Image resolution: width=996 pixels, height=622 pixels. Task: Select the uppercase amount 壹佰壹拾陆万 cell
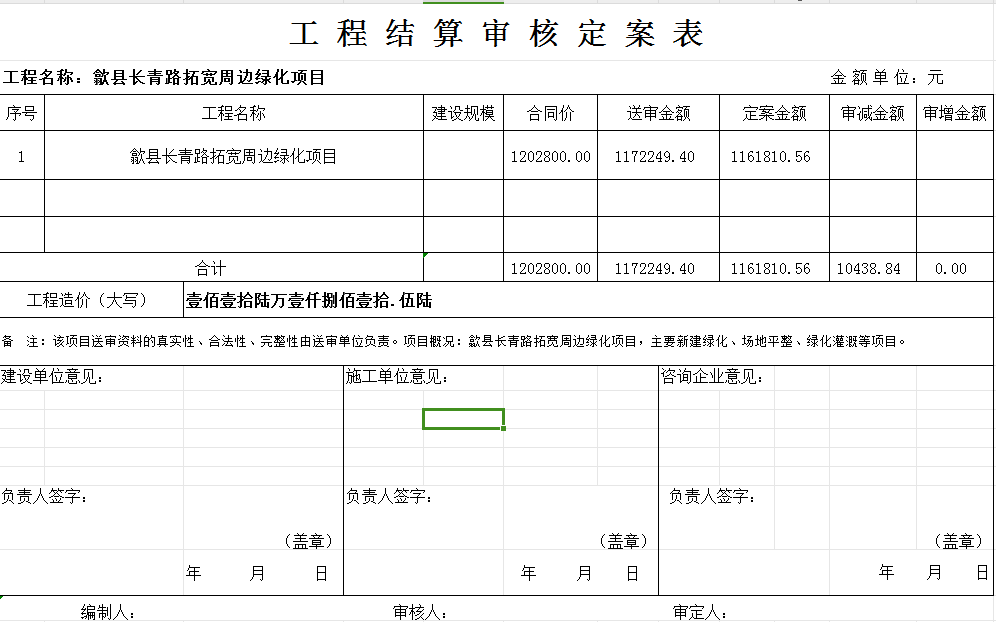(x=310, y=300)
